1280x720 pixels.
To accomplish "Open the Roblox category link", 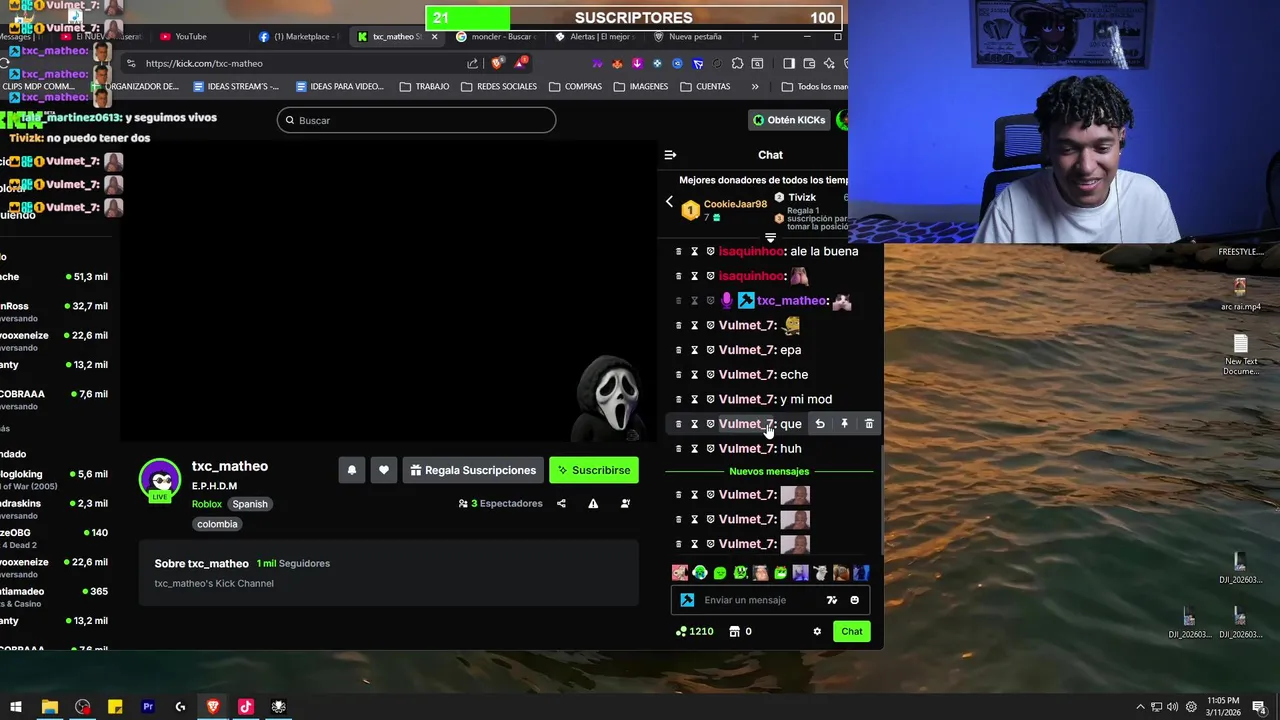I will point(207,504).
